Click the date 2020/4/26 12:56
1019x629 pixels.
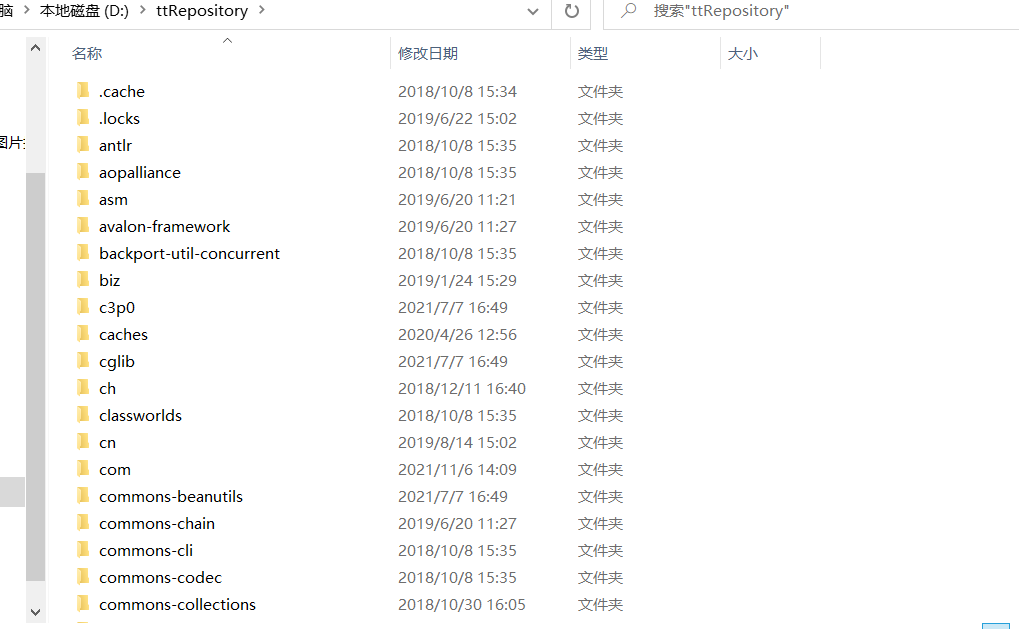pyautogui.click(x=457, y=334)
